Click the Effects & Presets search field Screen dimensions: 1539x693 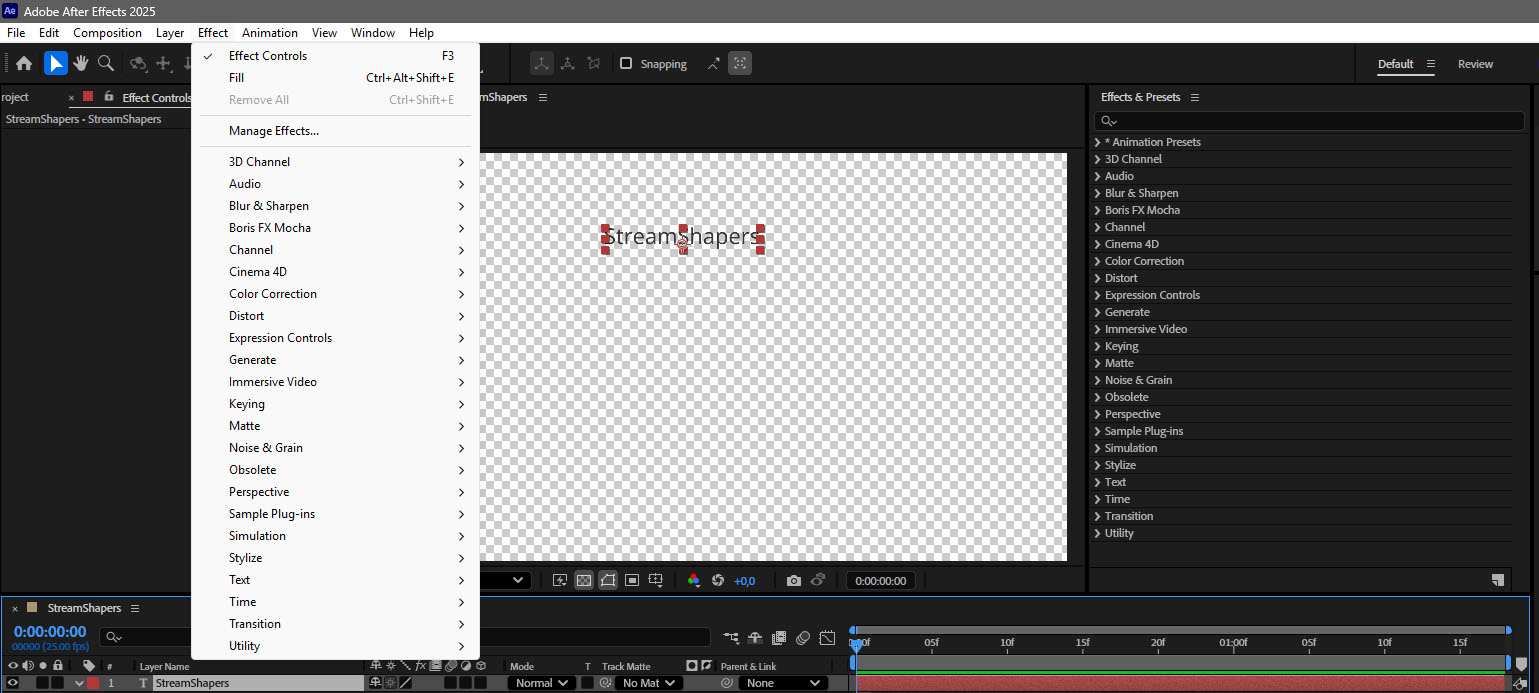[1309, 120]
